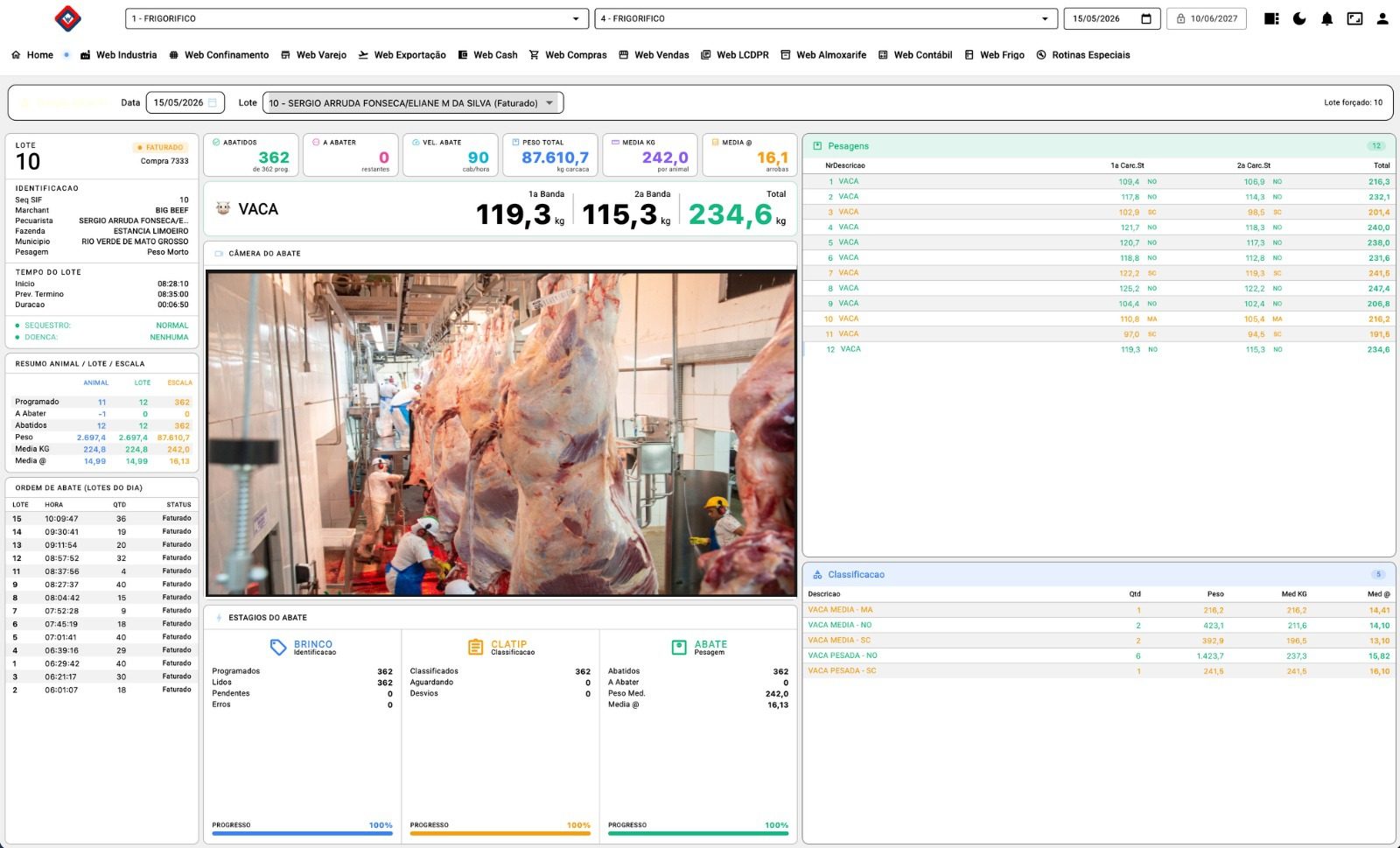This screenshot has width=1400, height=848.
Task: Click the company logo icon
Action: pyautogui.click(x=67, y=18)
